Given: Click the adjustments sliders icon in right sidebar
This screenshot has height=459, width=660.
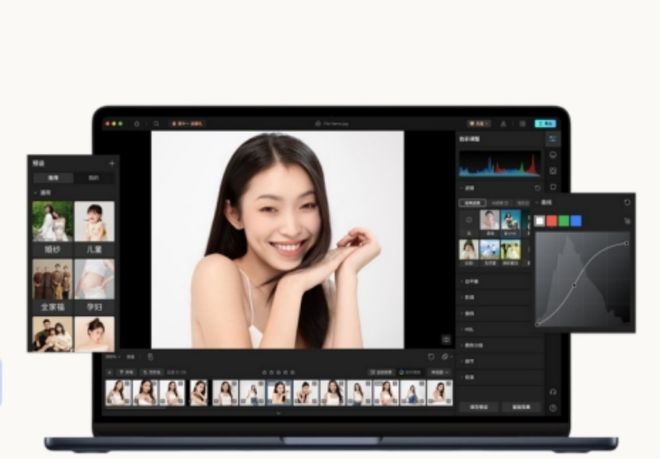Looking at the screenshot, I should (553, 138).
